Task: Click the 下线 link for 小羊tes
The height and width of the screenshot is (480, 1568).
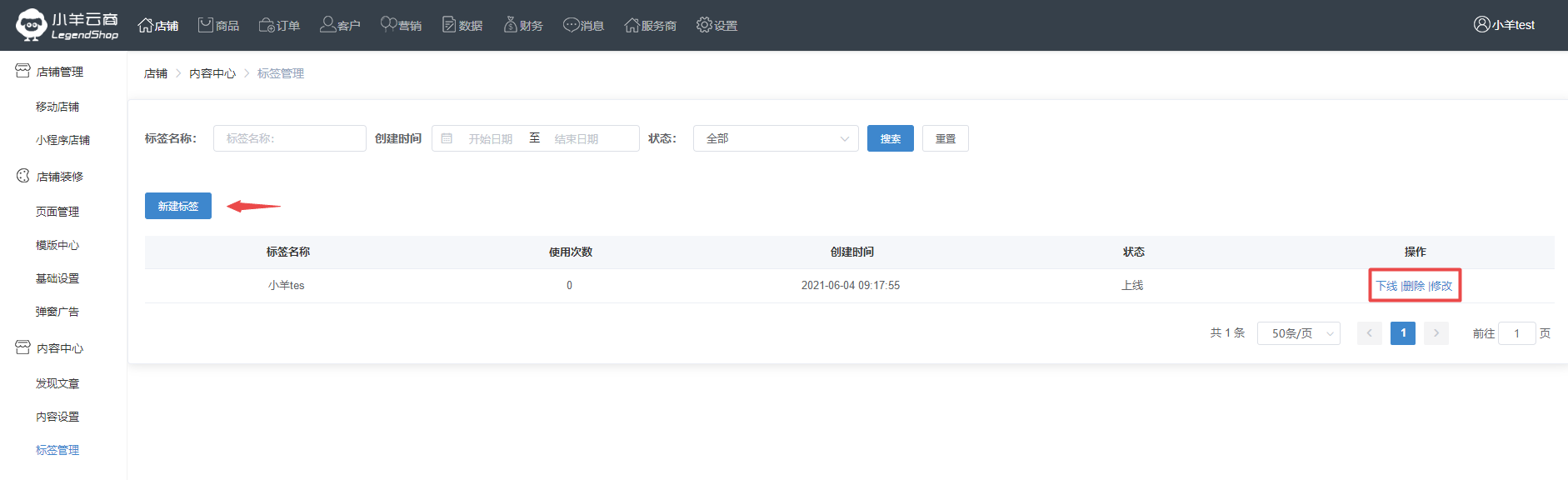Action: [1386, 286]
